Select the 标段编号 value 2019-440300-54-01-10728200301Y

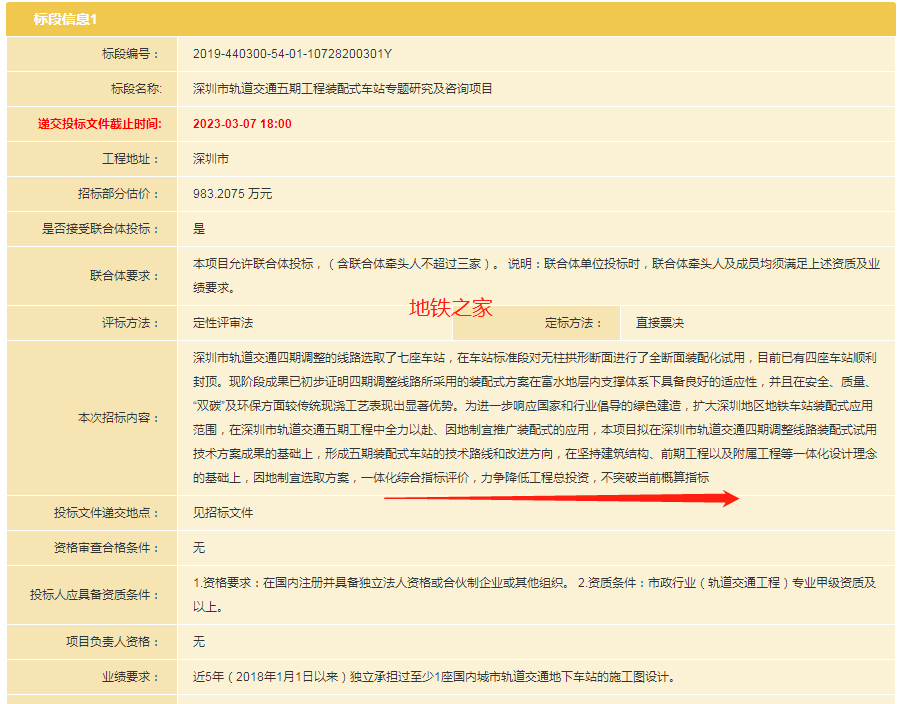[292, 54]
